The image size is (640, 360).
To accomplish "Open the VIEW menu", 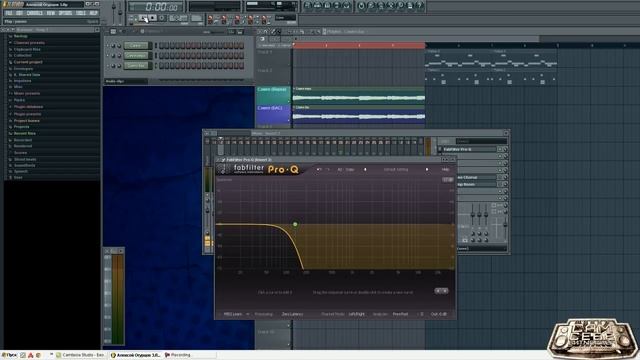I will (51, 13).
